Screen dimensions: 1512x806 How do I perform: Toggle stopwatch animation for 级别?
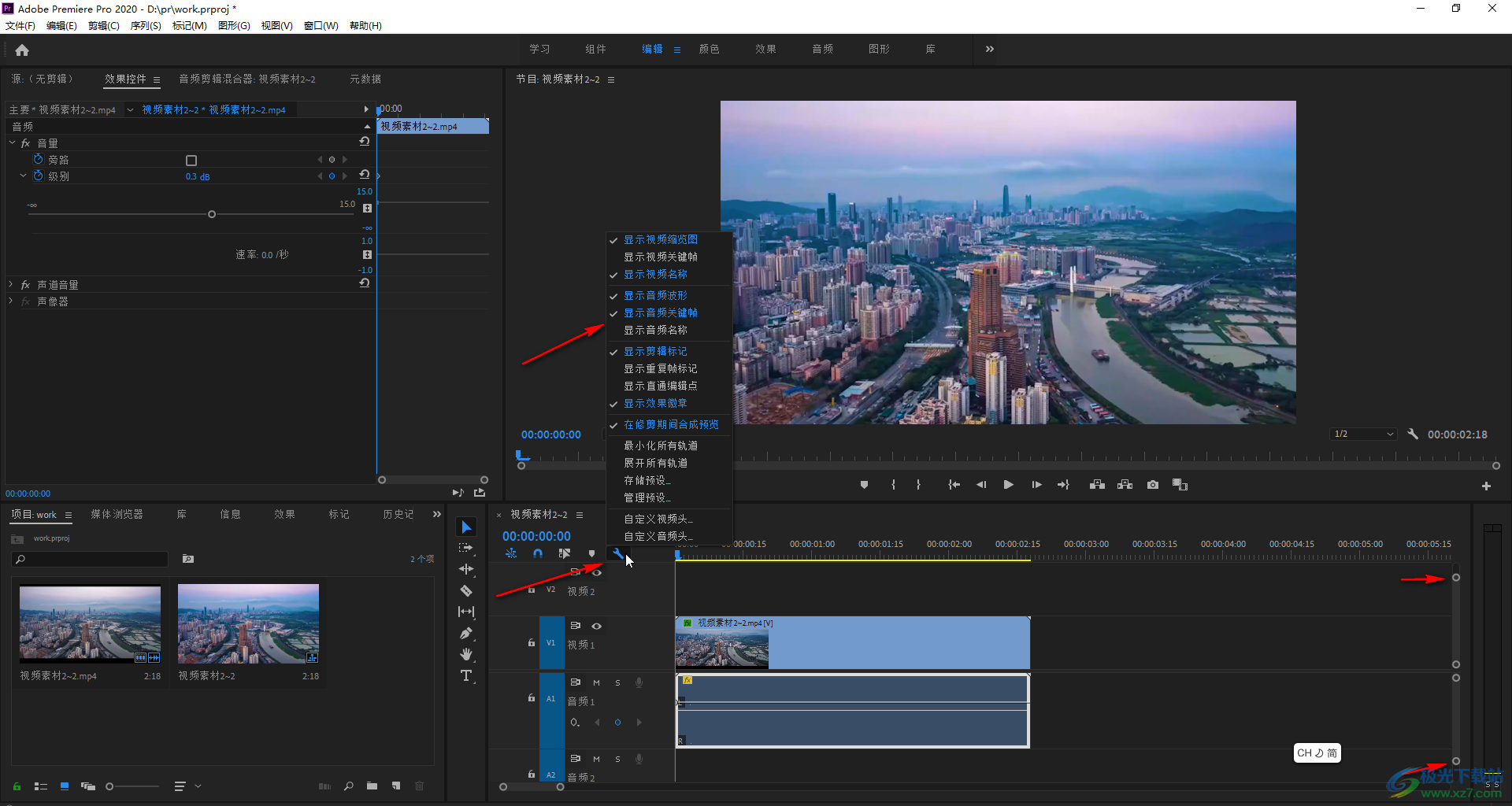point(38,176)
